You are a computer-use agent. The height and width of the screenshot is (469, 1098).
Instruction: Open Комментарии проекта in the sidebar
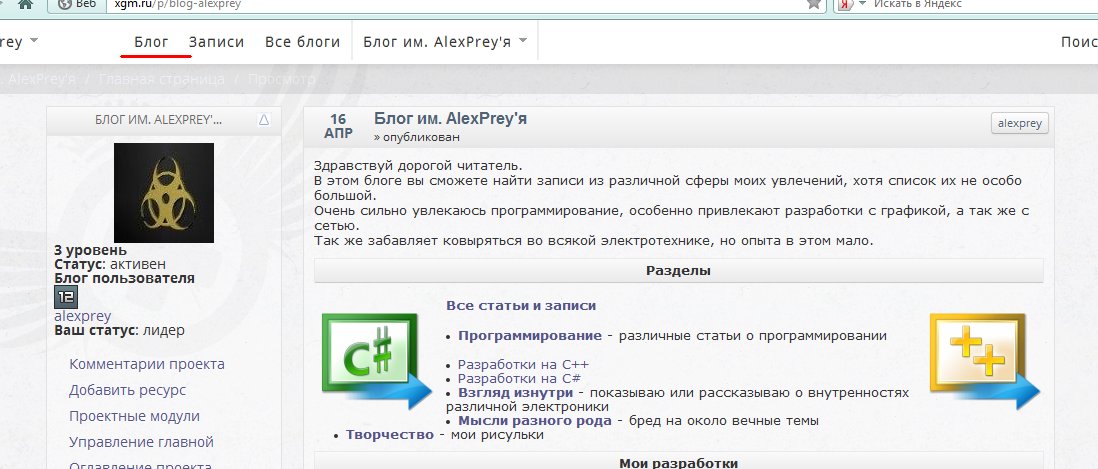(147, 364)
